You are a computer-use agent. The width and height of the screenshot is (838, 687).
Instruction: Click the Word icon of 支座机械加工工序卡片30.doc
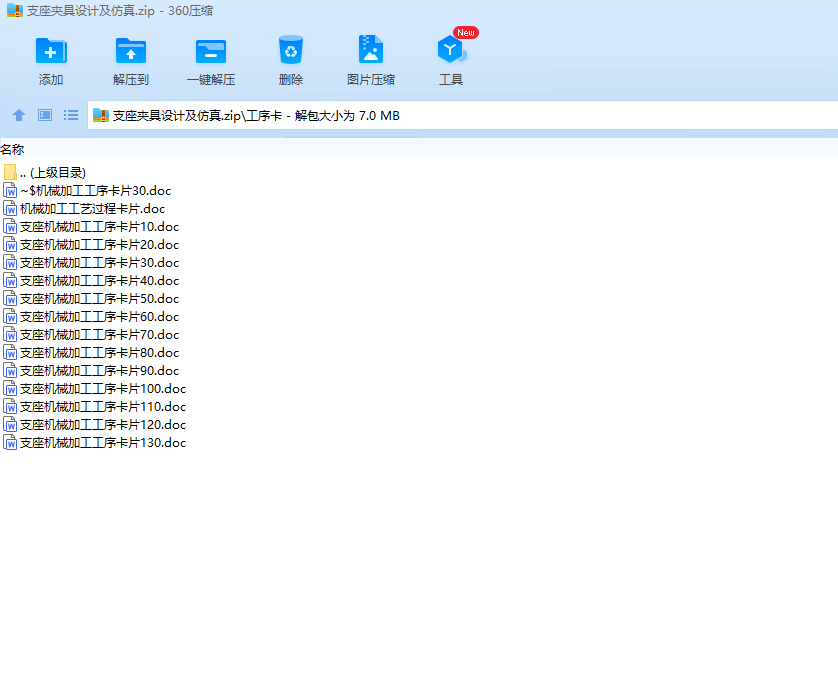[x=10, y=263]
